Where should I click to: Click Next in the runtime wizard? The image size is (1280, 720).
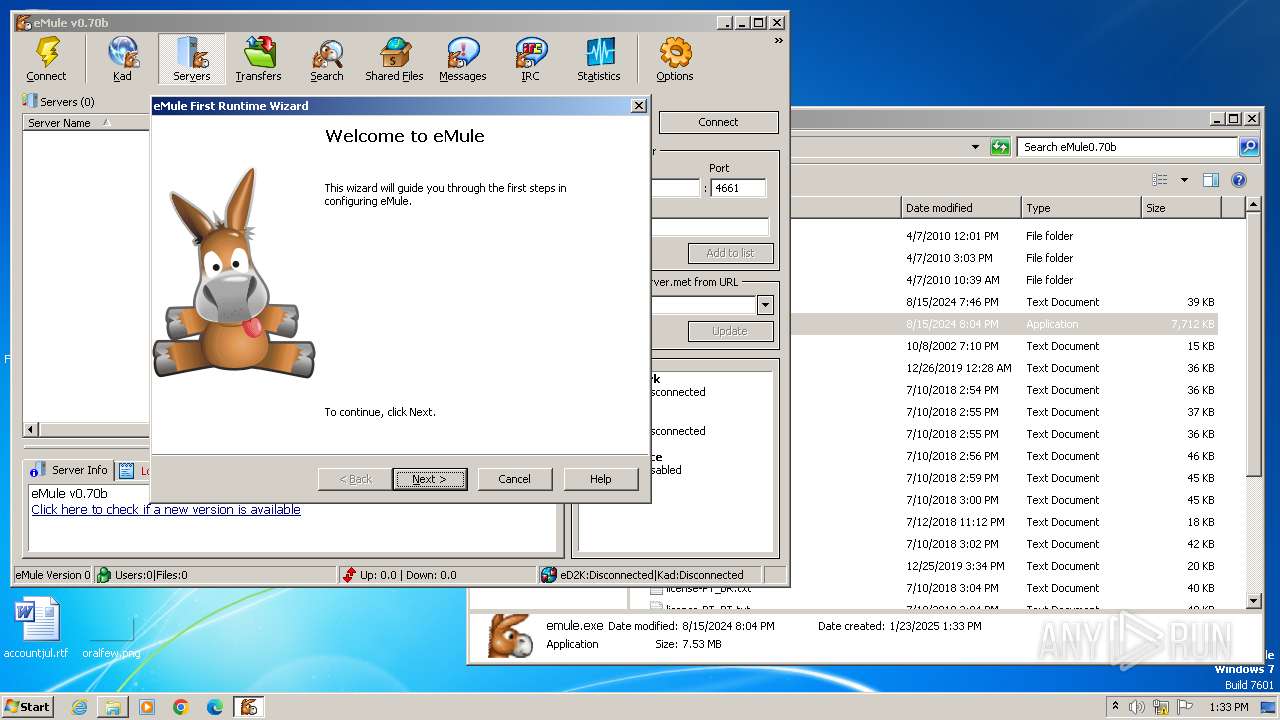coord(429,479)
